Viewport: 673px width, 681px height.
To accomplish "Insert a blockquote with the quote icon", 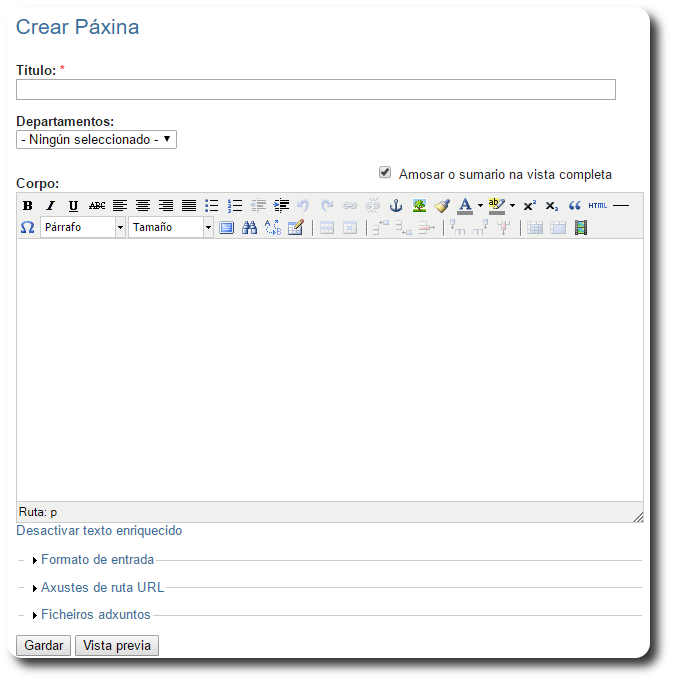I will point(575,205).
